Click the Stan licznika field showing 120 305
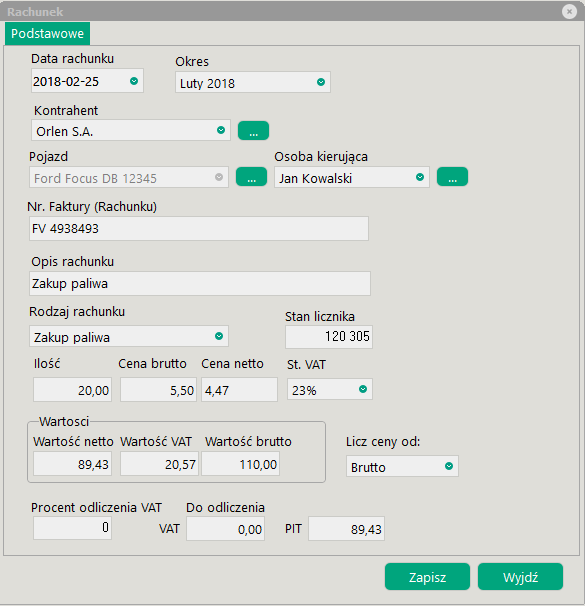The image size is (585, 606). (x=329, y=337)
